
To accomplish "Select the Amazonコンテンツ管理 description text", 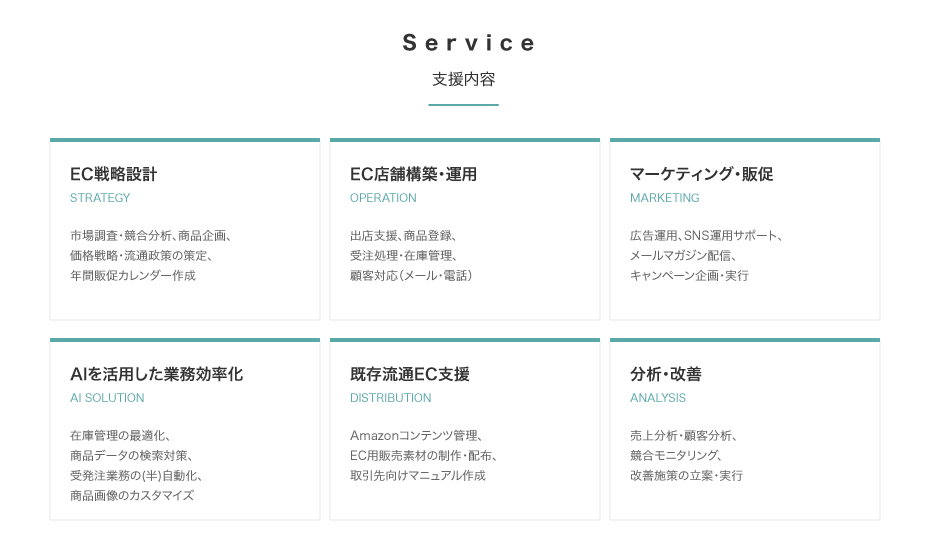I will click(x=416, y=436).
